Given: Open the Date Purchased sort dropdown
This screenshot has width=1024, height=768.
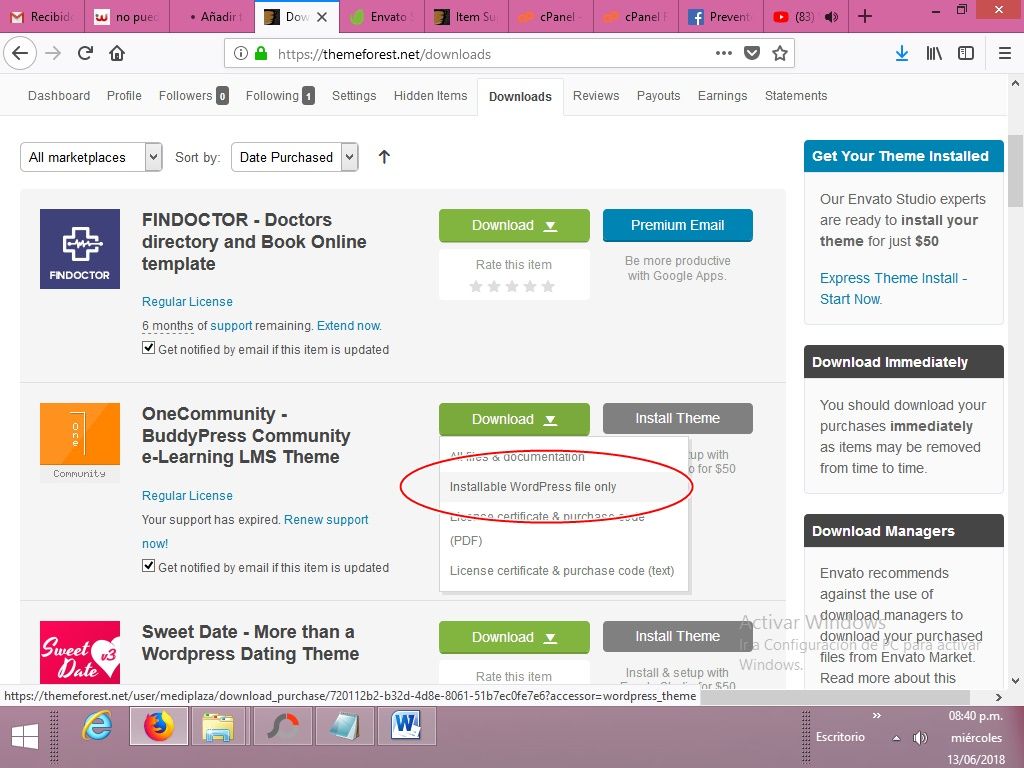Looking at the screenshot, I should [x=295, y=157].
